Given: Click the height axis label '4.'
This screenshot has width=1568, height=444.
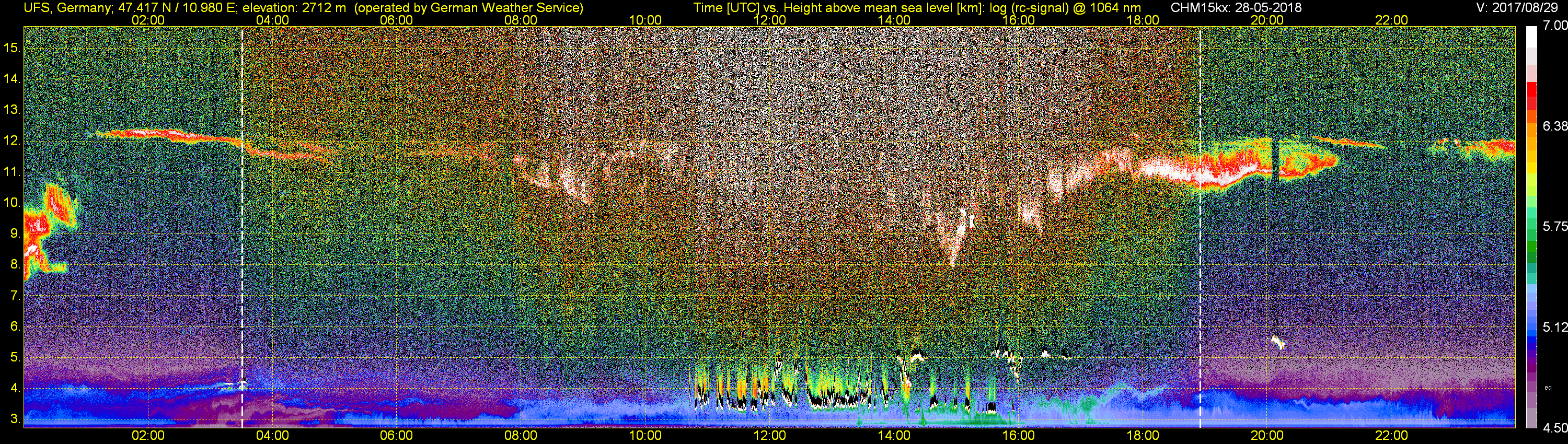Looking at the screenshot, I should [16, 388].
